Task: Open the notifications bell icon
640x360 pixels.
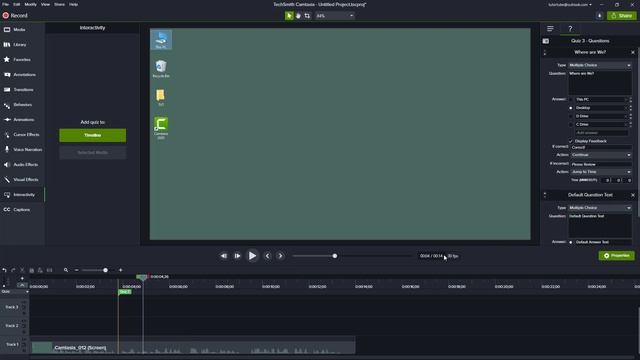Action: point(599,16)
